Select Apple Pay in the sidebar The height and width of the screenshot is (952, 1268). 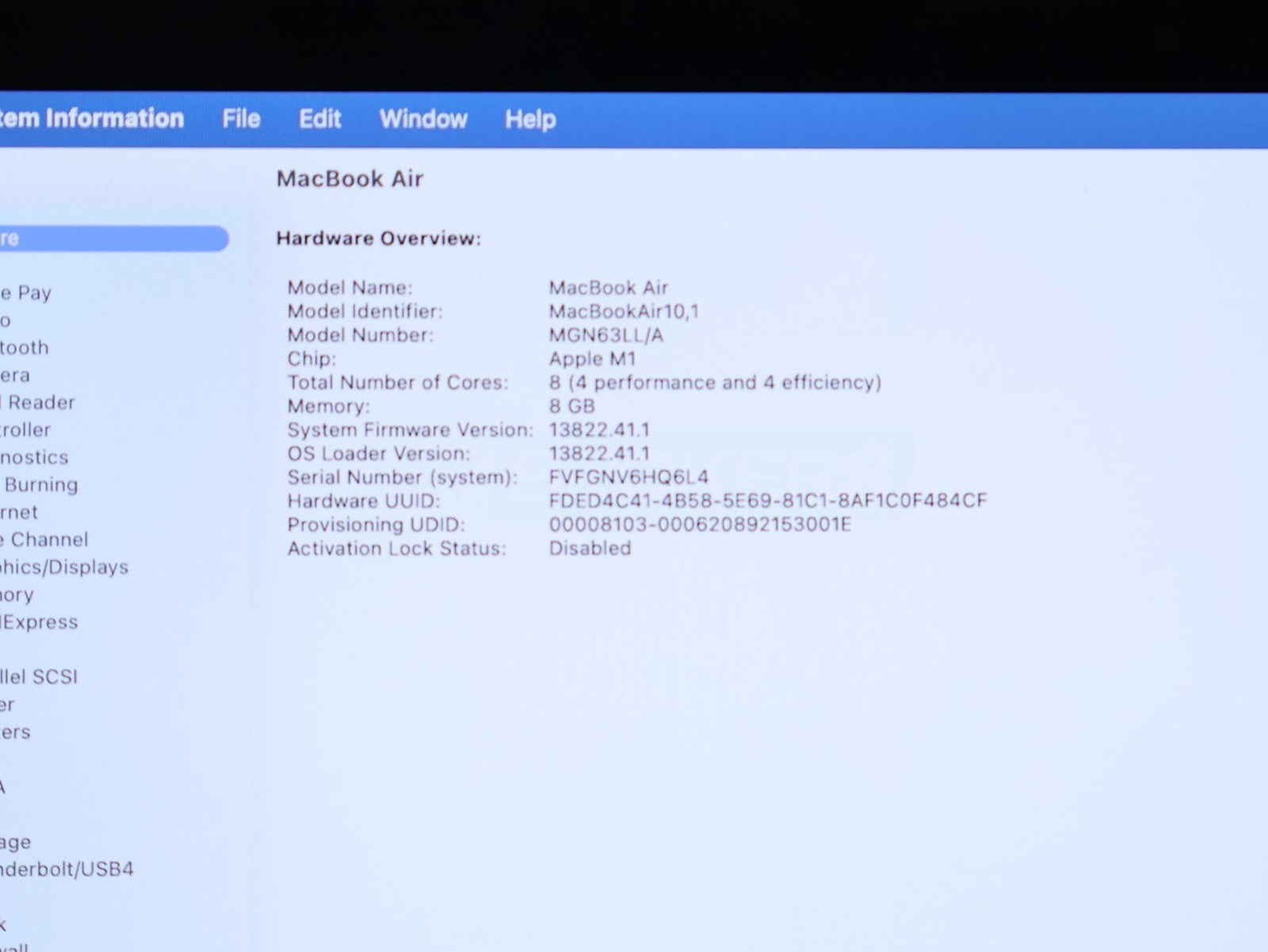point(26,292)
